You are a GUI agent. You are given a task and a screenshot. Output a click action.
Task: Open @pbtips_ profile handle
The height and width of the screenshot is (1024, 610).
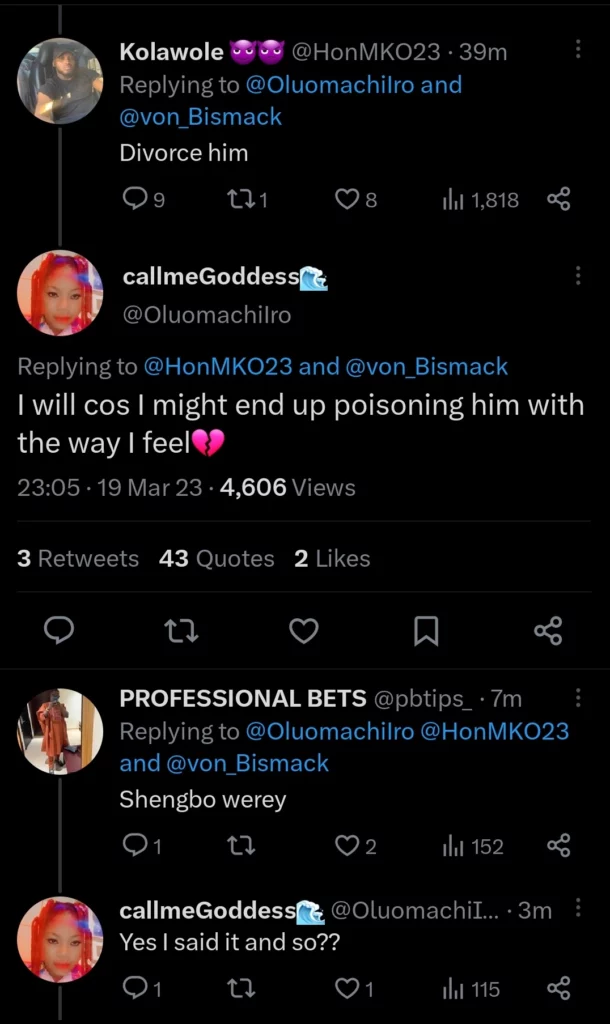click(x=423, y=698)
